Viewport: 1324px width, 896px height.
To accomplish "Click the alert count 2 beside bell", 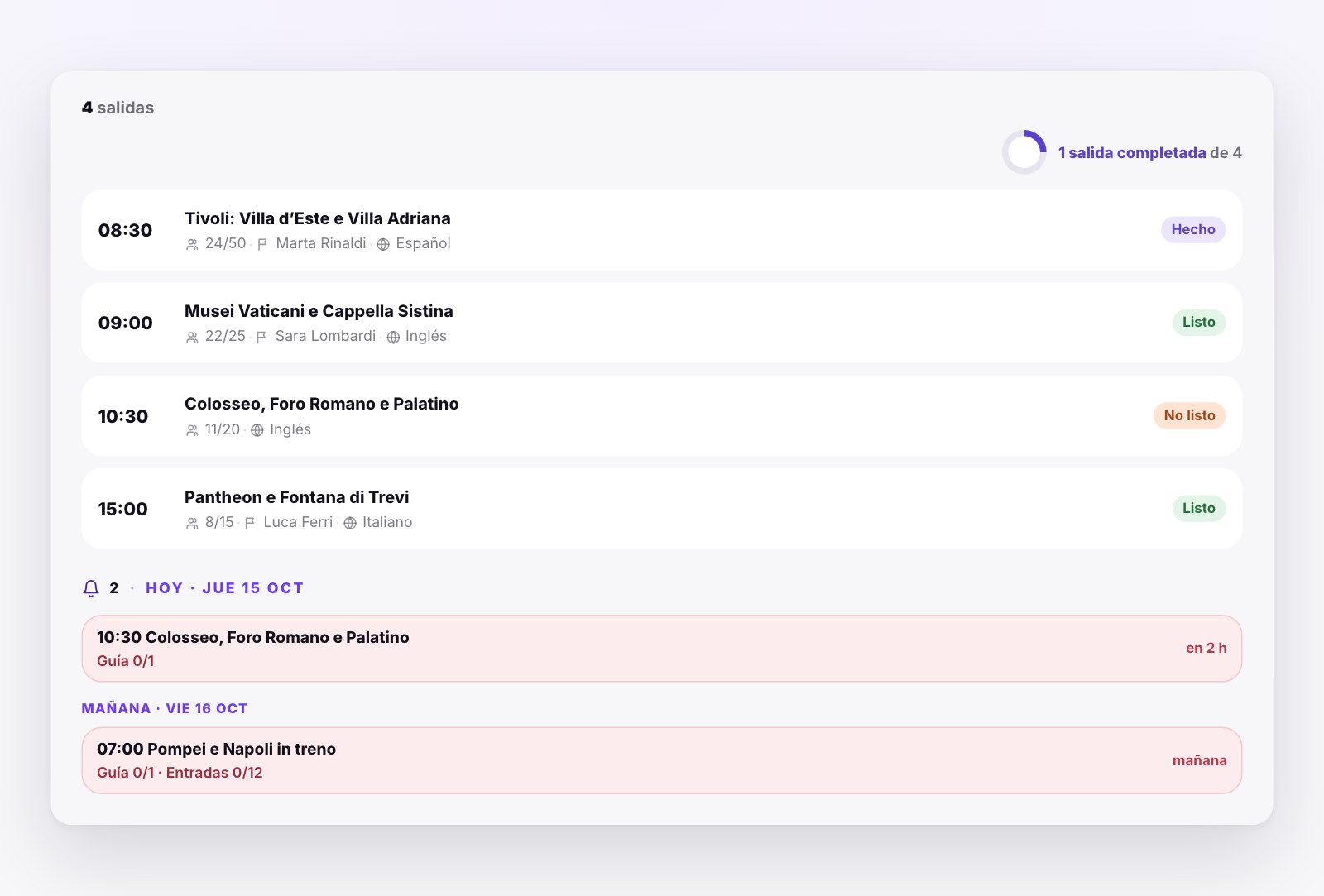I will click(113, 588).
